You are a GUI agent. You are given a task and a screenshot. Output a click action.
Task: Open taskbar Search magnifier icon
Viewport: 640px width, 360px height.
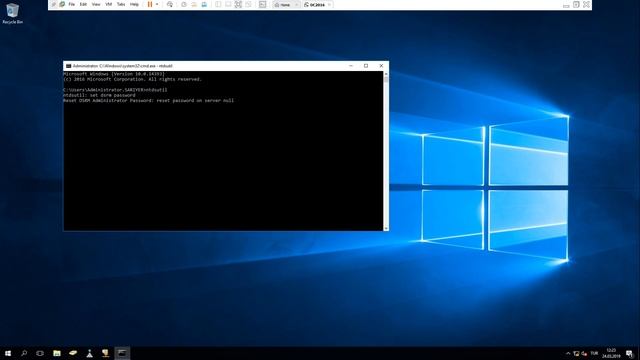click(x=24, y=353)
